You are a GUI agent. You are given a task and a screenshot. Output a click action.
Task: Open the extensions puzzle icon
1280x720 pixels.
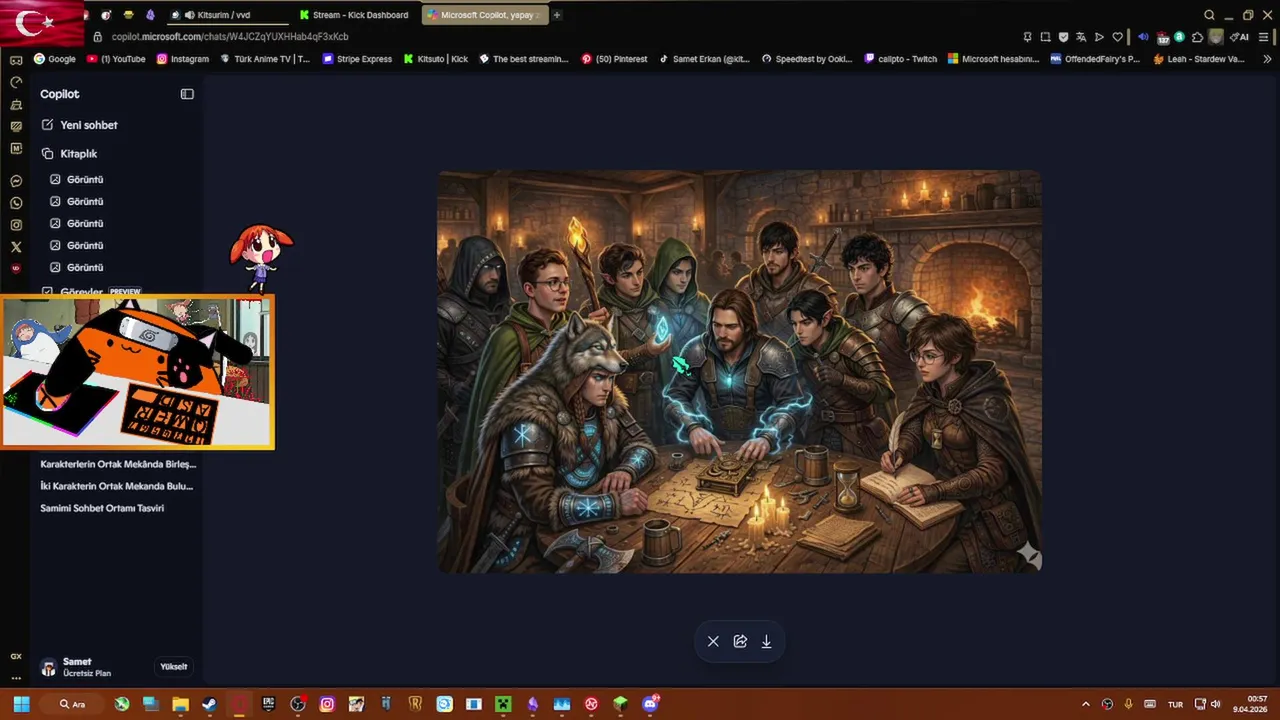pyautogui.click(x=1197, y=37)
